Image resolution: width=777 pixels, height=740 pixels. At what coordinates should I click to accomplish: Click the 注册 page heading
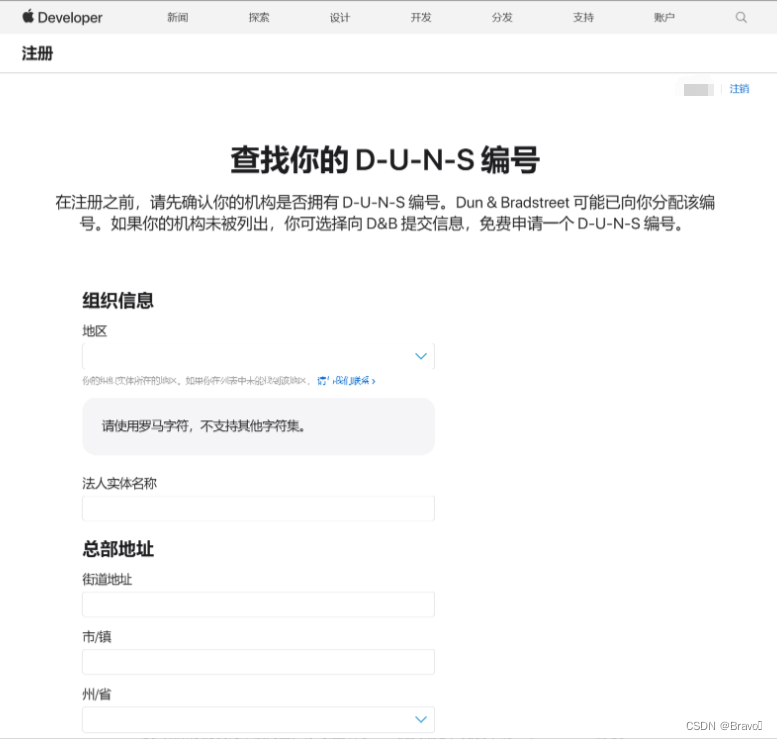coord(37,53)
